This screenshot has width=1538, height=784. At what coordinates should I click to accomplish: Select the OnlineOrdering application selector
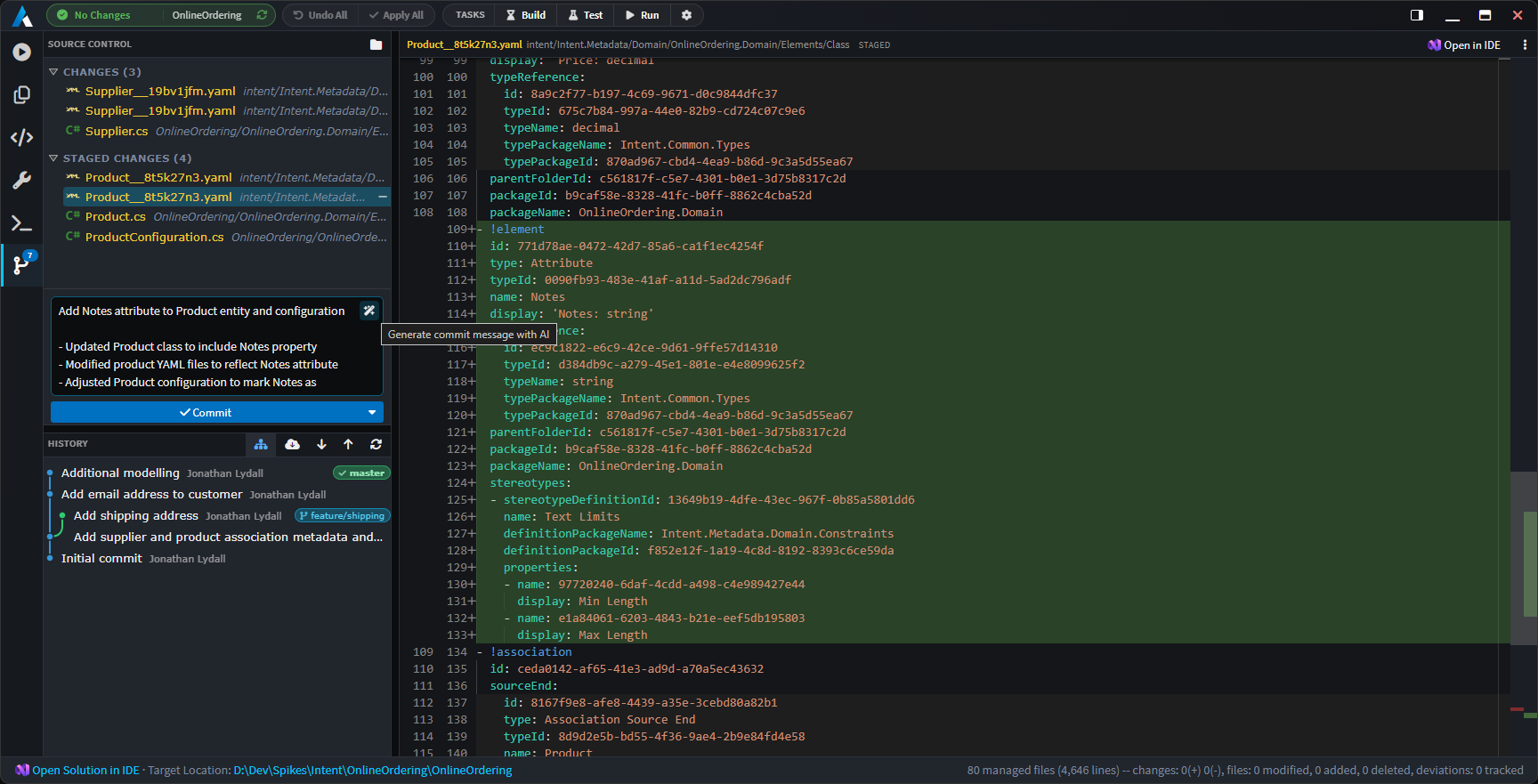(x=206, y=15)
